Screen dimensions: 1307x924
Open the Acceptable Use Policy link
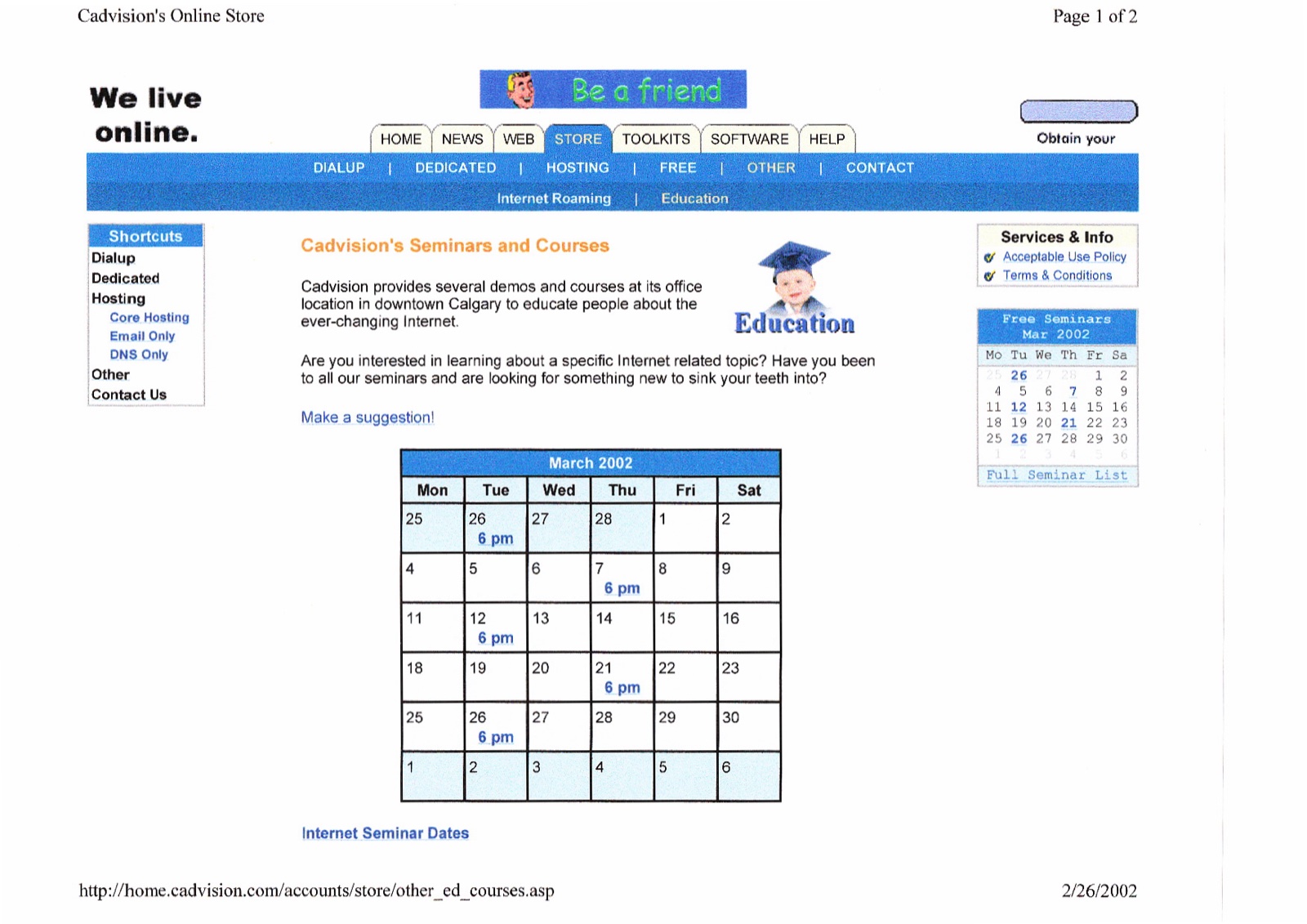(1064, 257)
